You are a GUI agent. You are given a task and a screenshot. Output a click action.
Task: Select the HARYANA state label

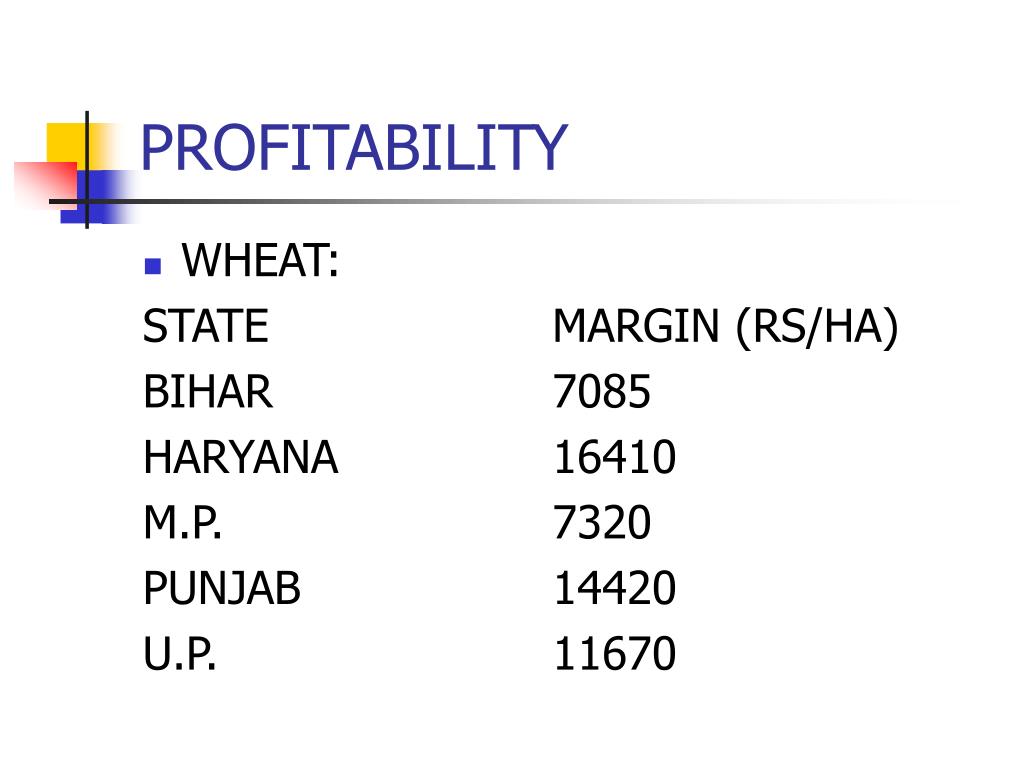pyautogui.click(x=241, y=457)
